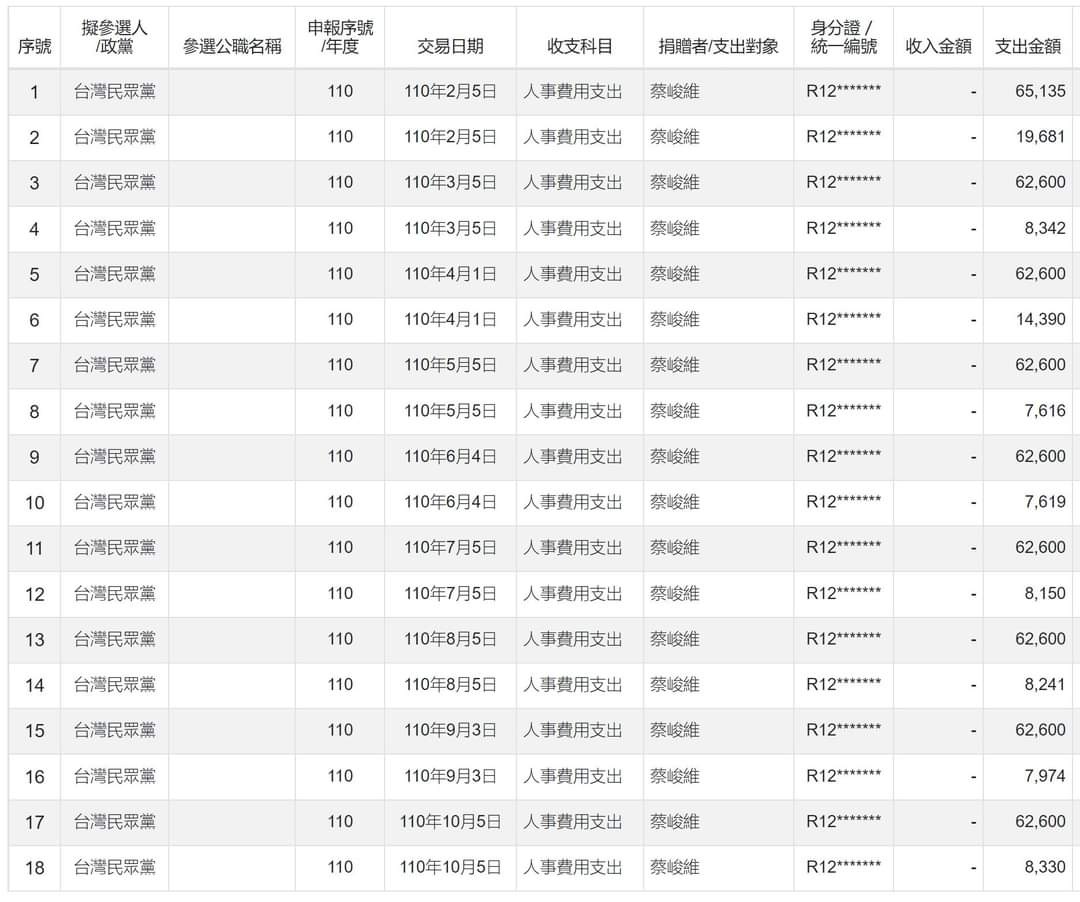Click the 收入金額 column header

point(938,46)
